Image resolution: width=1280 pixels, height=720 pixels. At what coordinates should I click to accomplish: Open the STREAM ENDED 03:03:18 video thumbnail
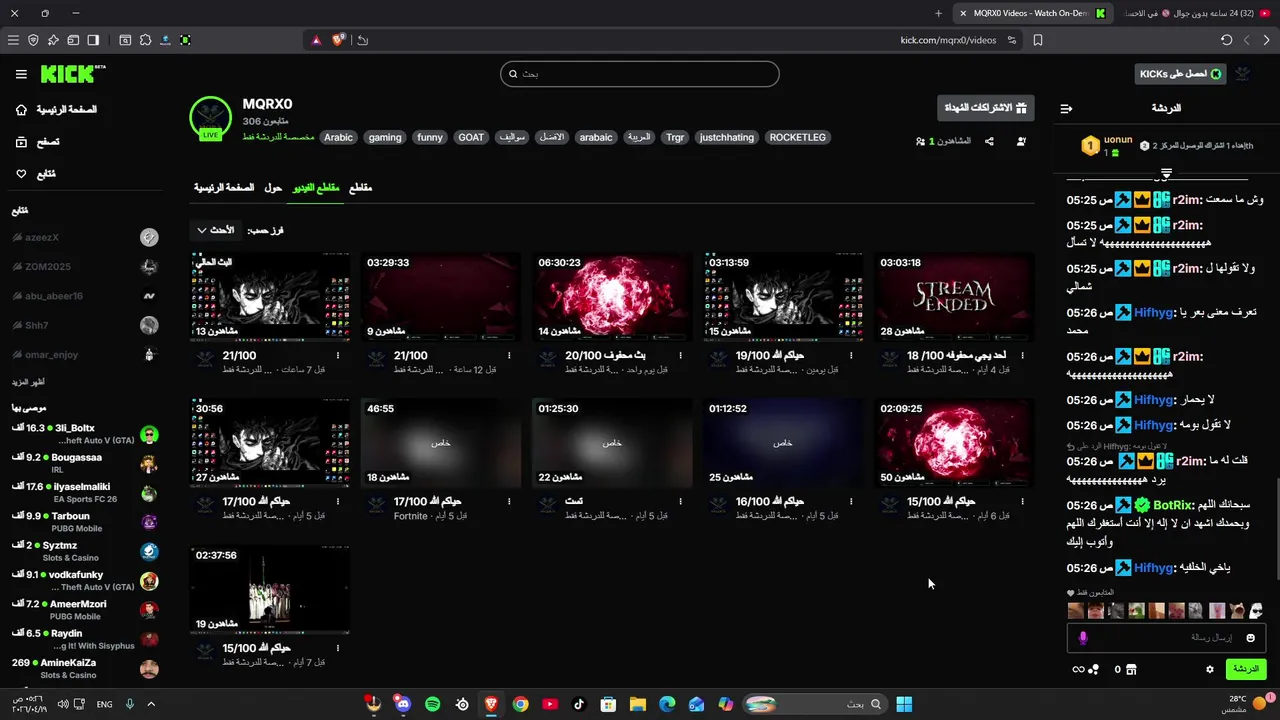[x=954, y=296]
